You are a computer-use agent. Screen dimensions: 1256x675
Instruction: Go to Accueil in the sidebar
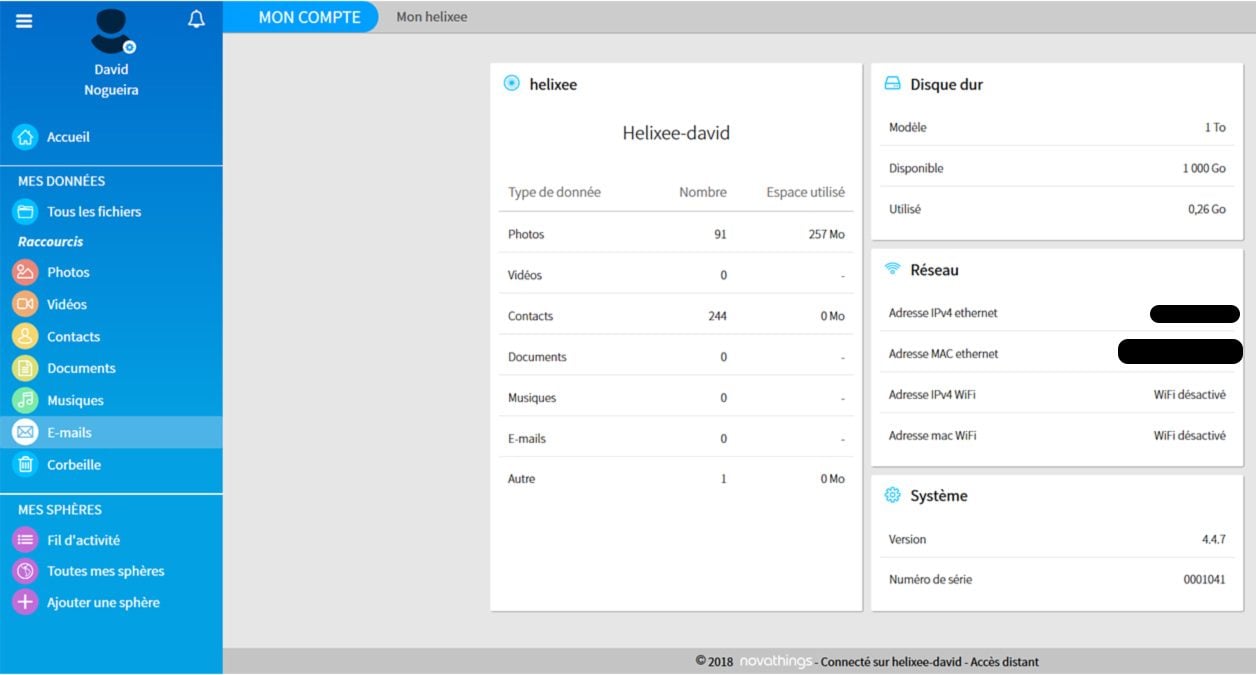[68, 138]
